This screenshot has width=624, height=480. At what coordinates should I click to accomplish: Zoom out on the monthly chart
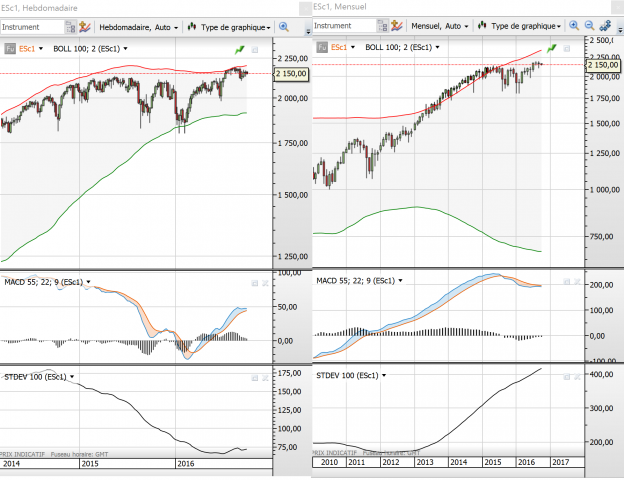(589, 26)
